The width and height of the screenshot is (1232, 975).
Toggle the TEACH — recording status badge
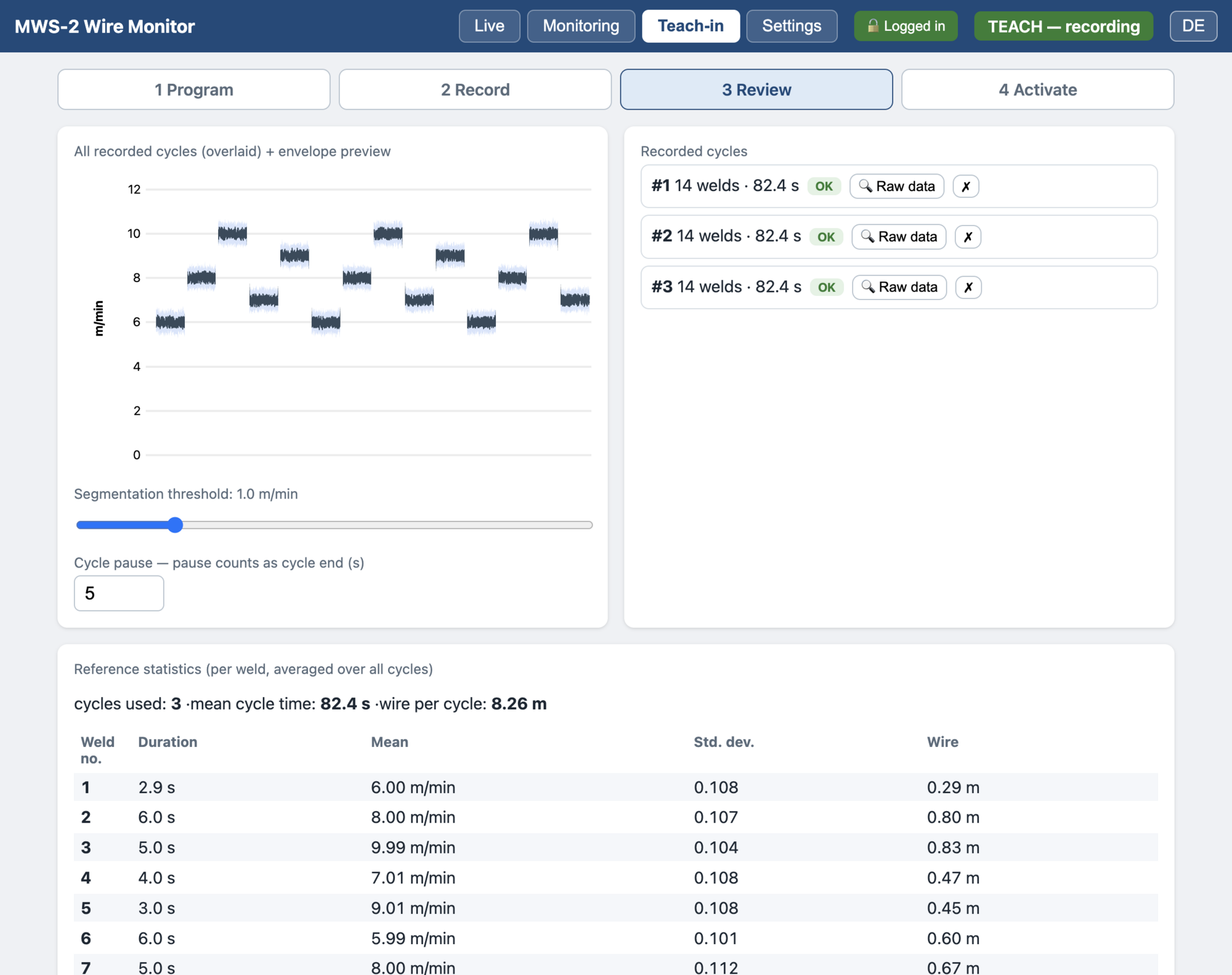point(1063,26)
